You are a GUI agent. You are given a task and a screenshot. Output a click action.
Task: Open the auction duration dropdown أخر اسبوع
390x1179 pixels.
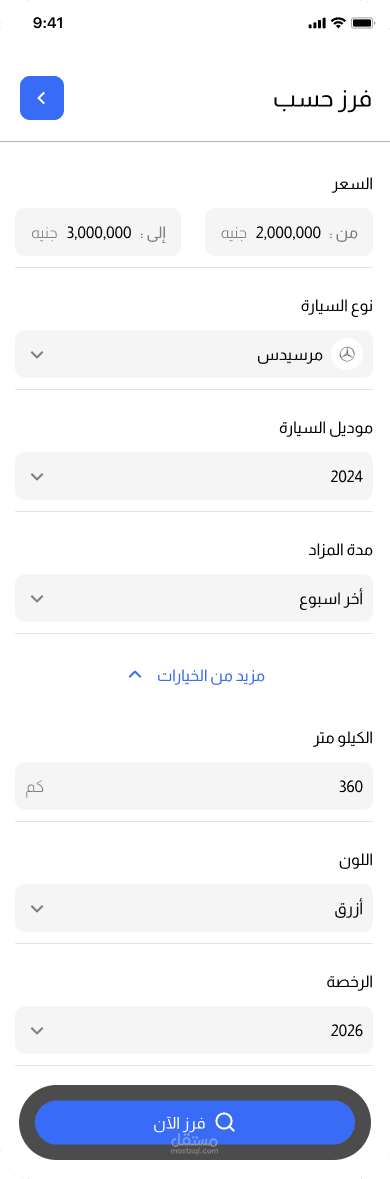(x=194, y=598)
